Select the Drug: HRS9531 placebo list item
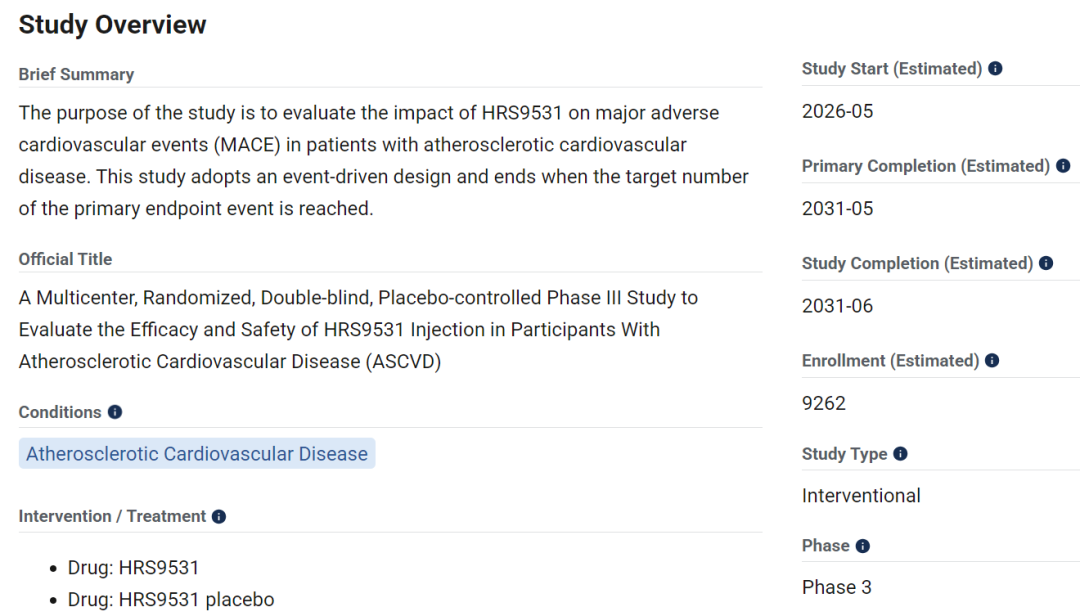The image size is (1080, 616). tap(170, 600)
